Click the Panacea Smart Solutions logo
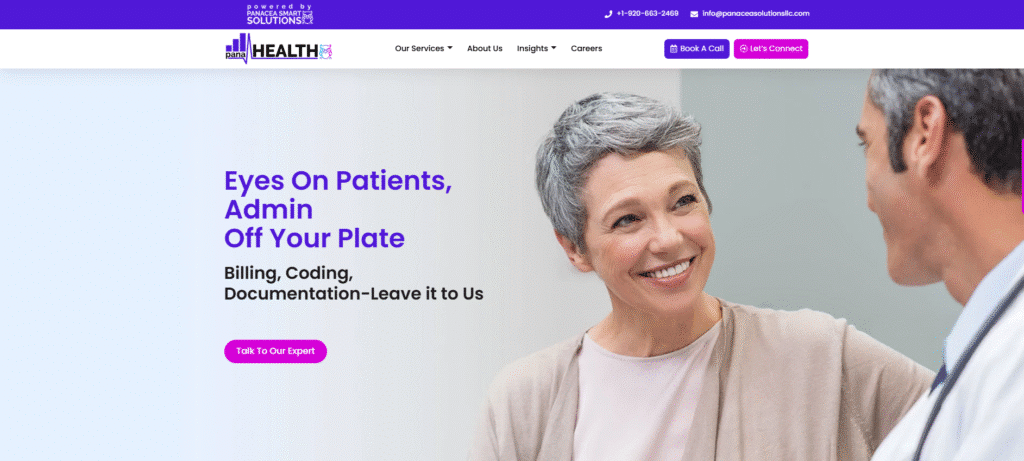This screenshot has height=461, width=1024. [280, 14]
